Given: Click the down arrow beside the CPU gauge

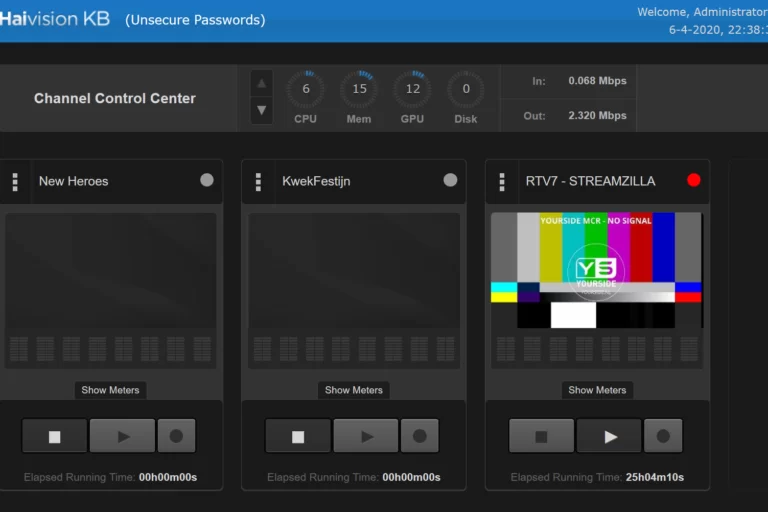Looking at the screenshot, I should pos(262,110).
